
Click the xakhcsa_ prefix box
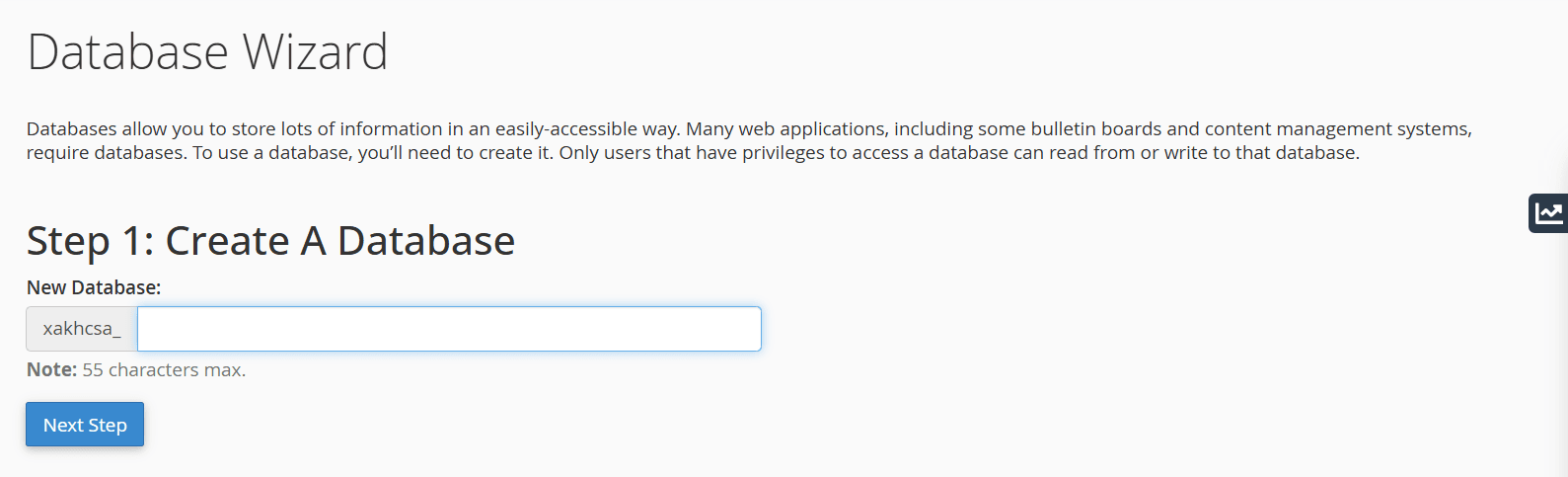82,329
